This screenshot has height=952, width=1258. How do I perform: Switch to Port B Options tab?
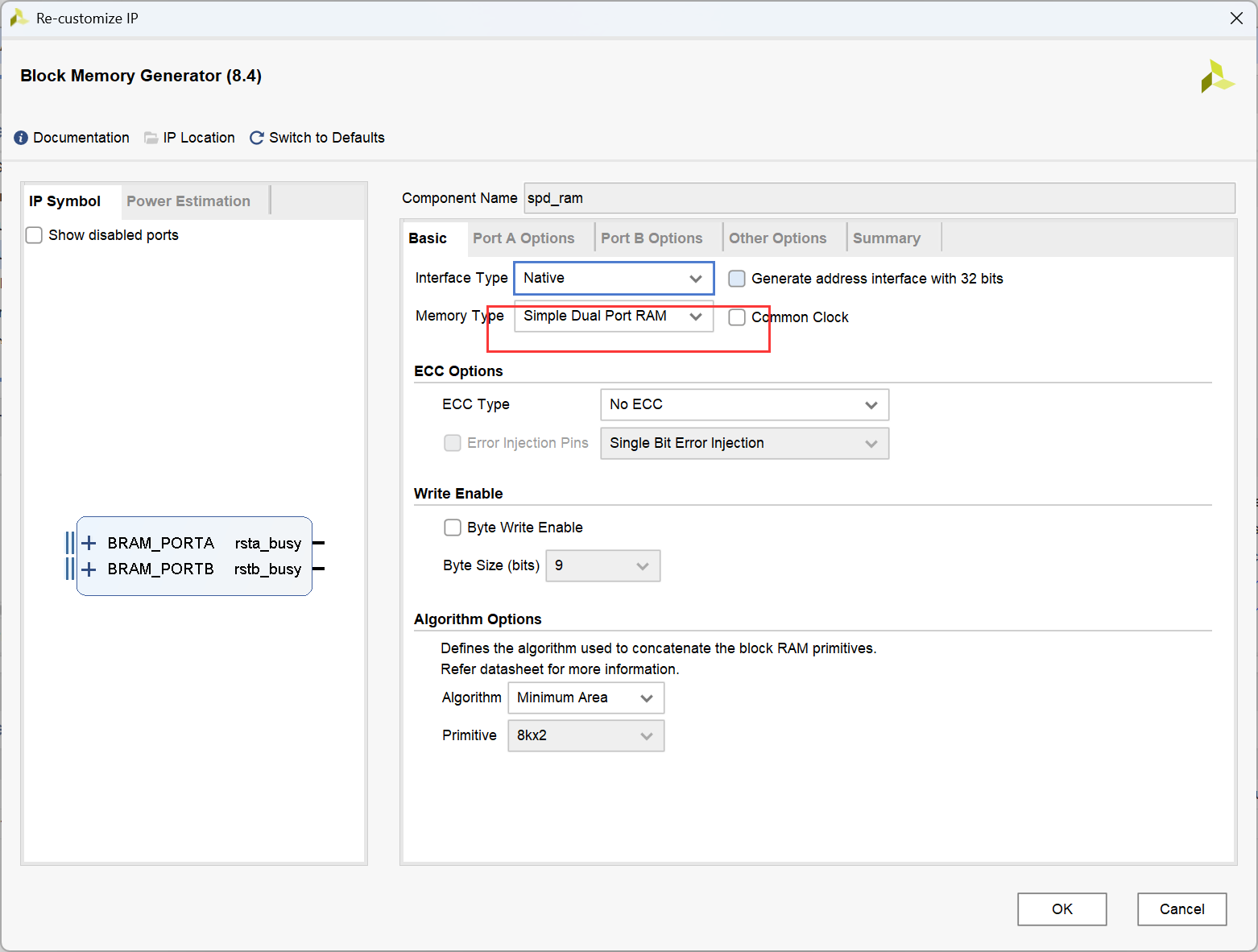(652, 238)
